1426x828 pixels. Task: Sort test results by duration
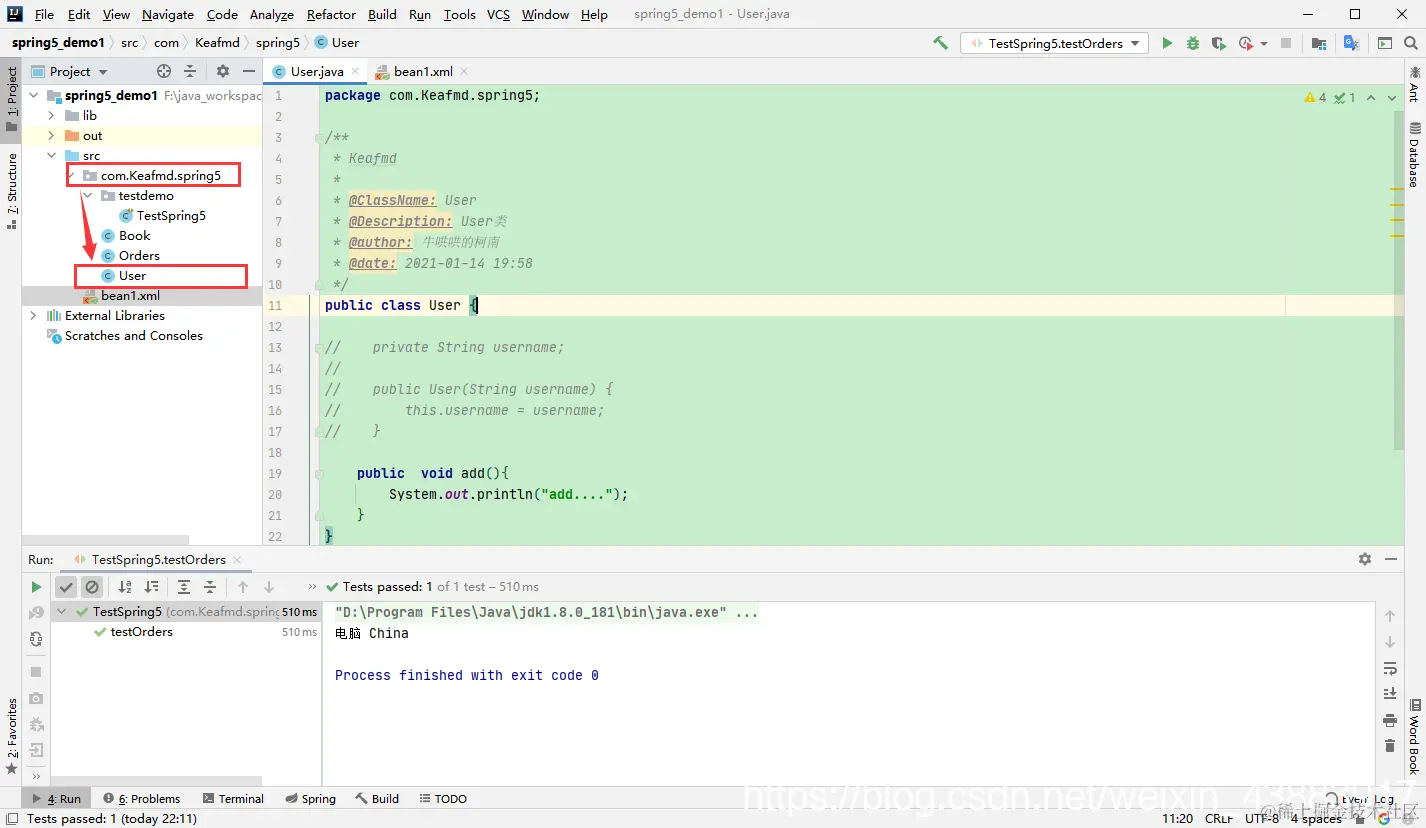(151, 587)
